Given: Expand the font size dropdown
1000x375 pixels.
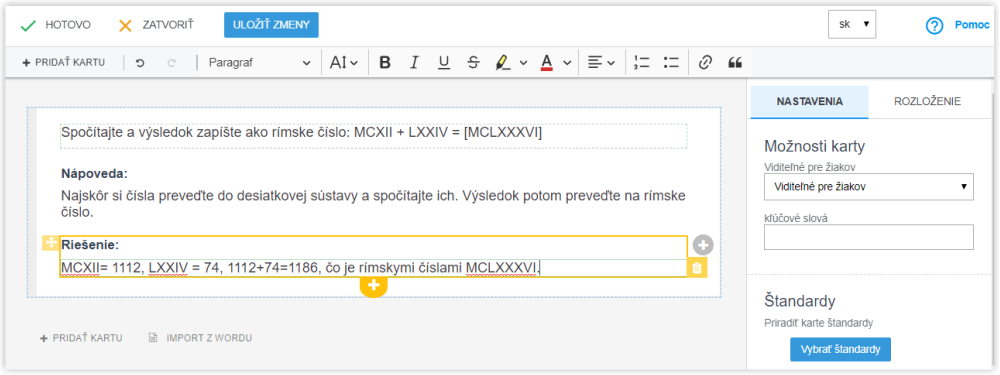Looking at the screenshot, I should [343, 62].
